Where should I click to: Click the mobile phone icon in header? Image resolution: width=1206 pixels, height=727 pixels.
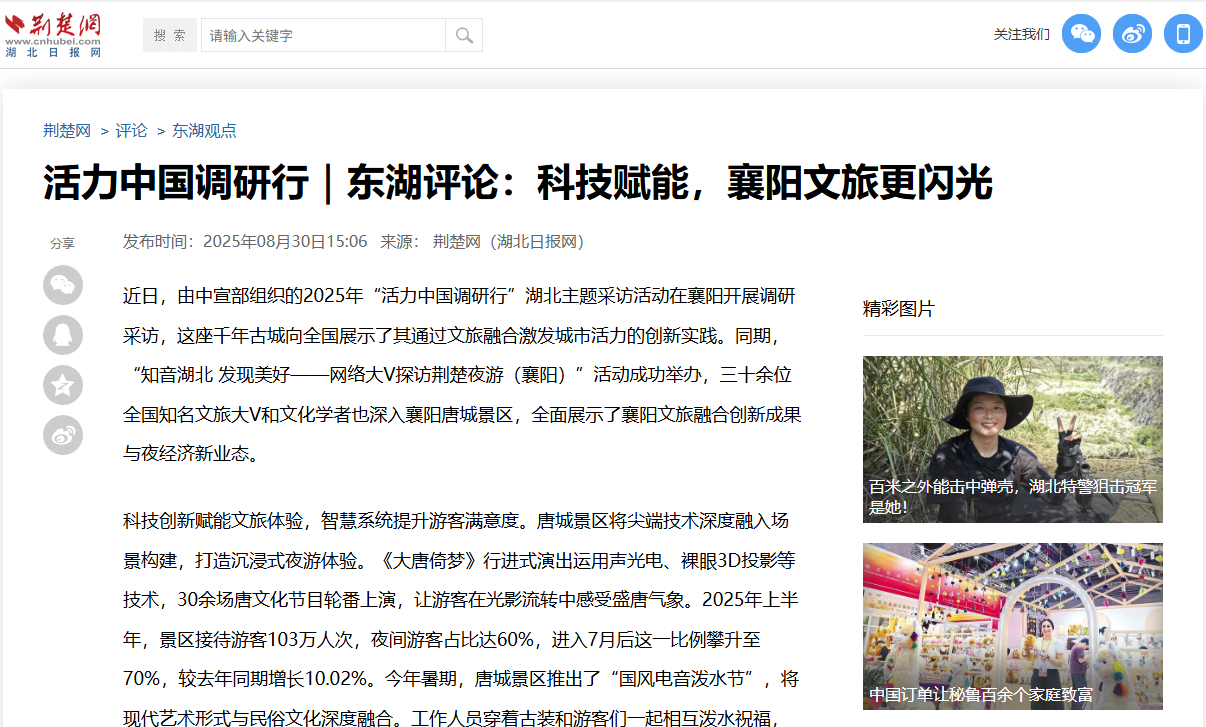pyautogui.click(x=1183, y=34)
